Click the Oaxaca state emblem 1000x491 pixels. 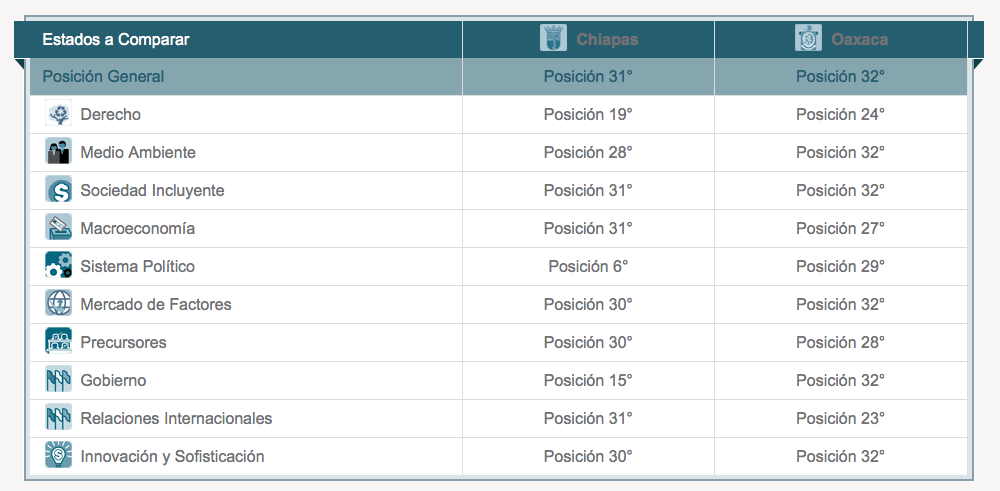tap(808, 38)
